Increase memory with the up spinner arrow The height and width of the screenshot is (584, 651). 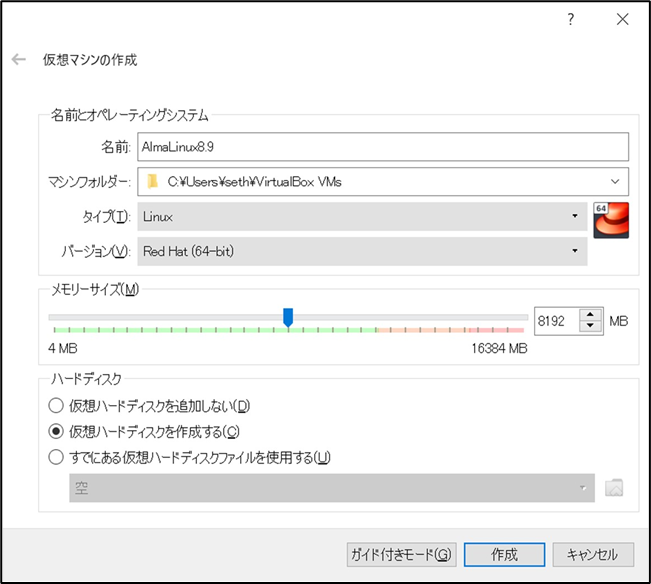(590, 315)
